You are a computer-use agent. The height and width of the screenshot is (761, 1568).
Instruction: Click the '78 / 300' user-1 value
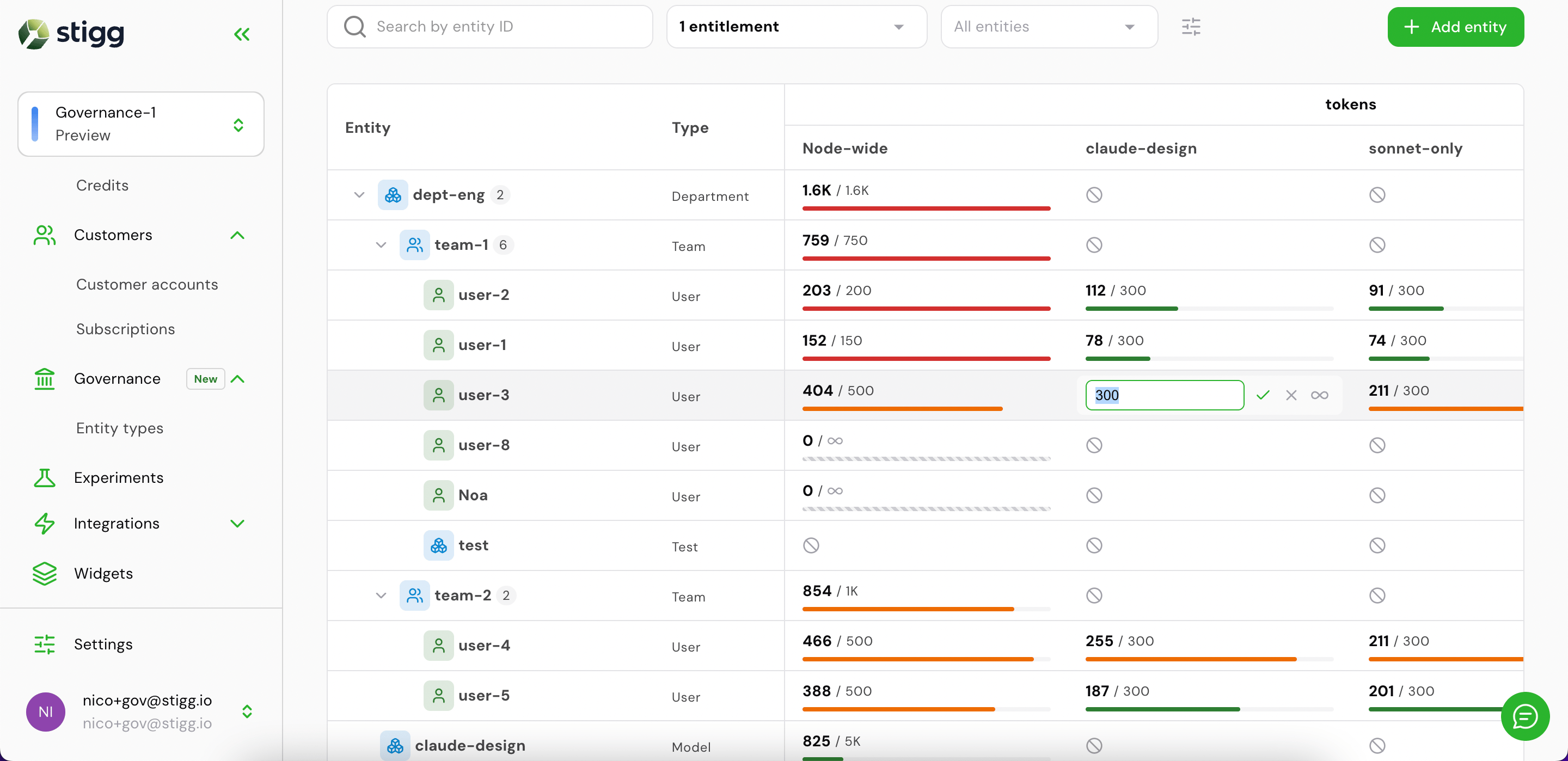pyautogui.click(x=1114, y=340)
